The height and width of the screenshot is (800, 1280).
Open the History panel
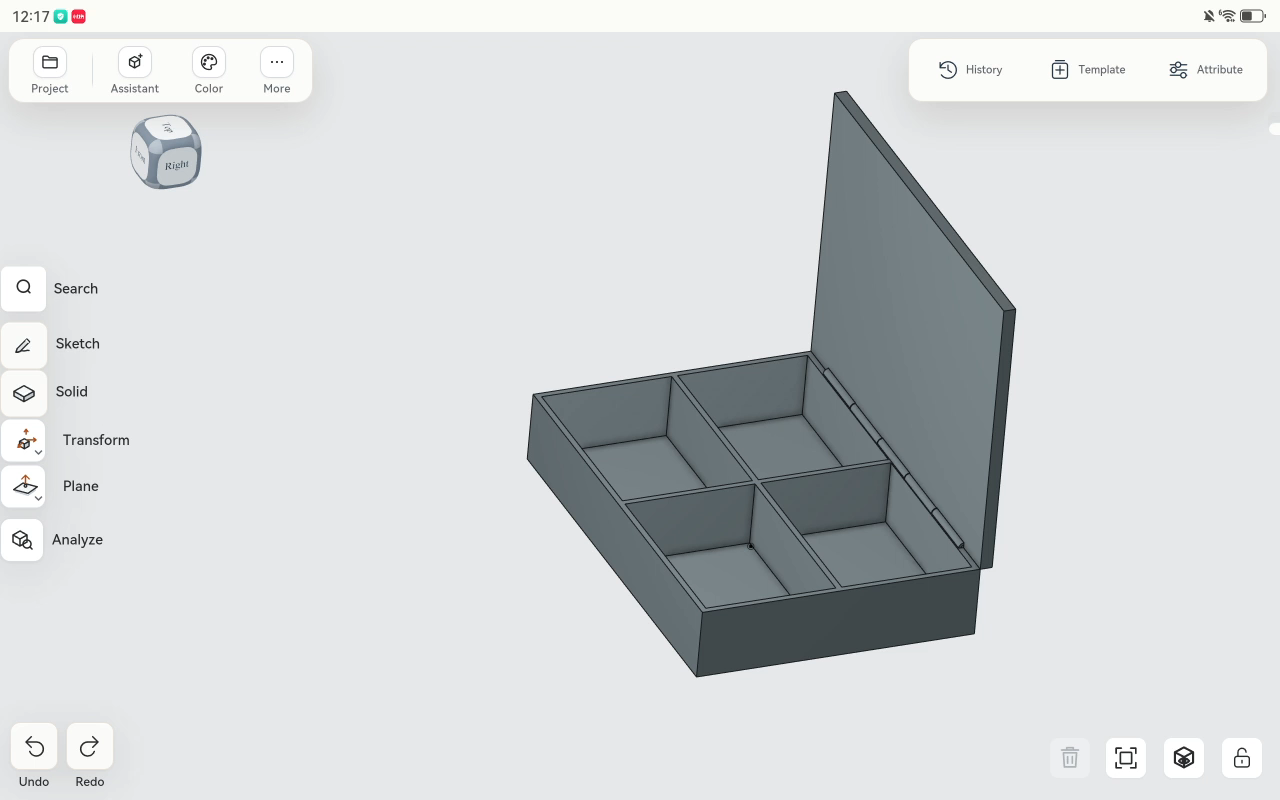[970, 69]
